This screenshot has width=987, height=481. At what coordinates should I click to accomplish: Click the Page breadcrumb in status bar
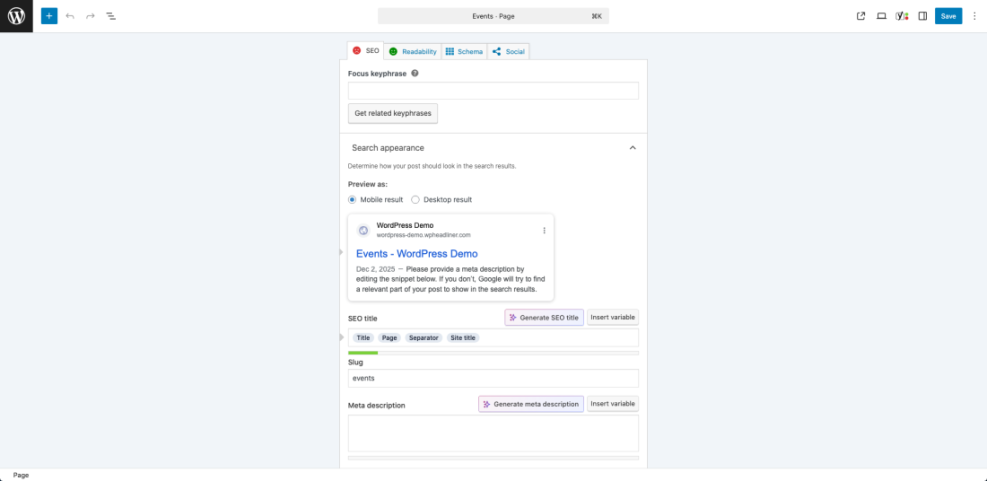(21, 475)
